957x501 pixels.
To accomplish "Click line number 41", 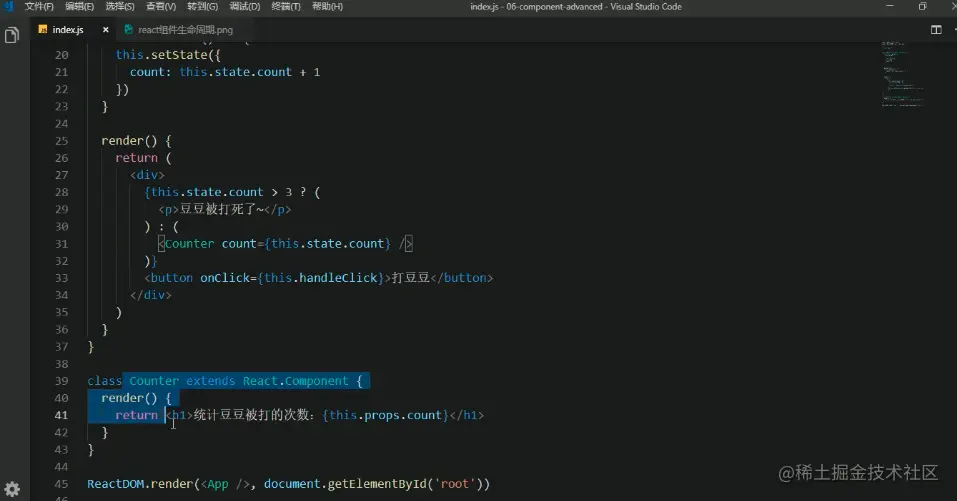I will pyautogui.click(x=62, y=416).
